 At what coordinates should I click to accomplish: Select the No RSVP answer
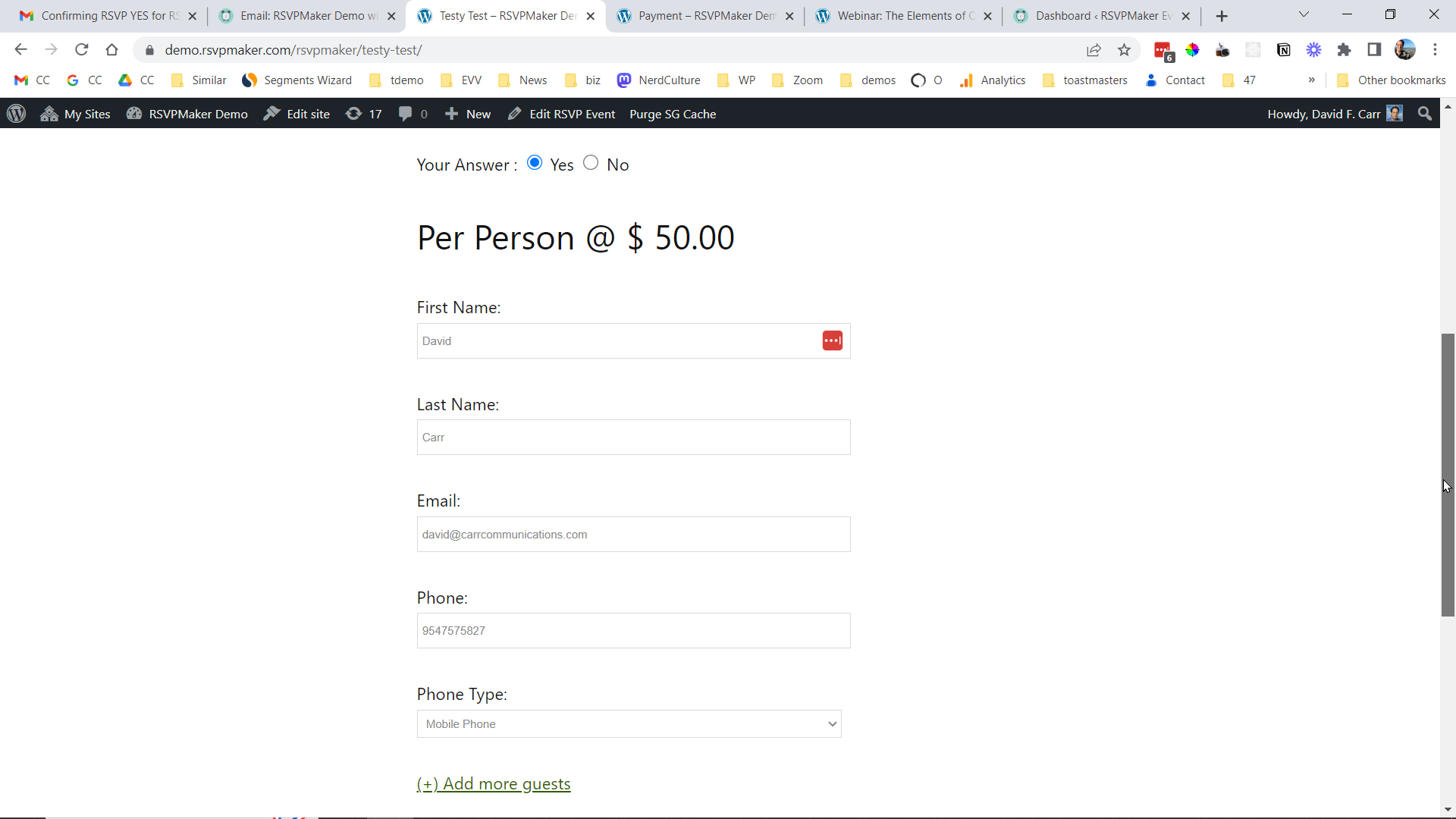591,162
